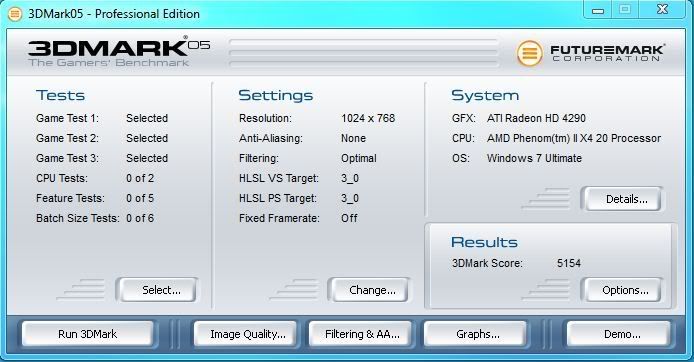Image resolution: width=694 pixels, height=362 pixels.
Task: Click the Tests section heading
Action: (x=60, y=95)
